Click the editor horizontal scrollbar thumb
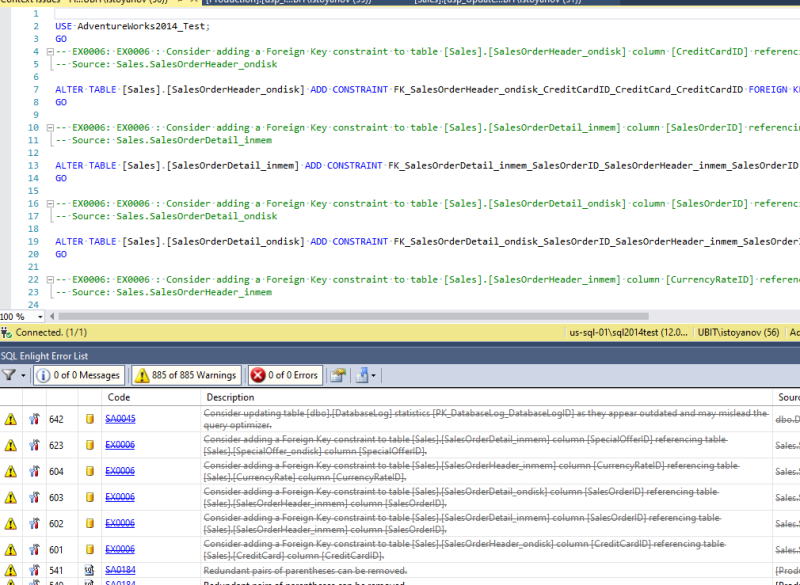 [353, 317]
